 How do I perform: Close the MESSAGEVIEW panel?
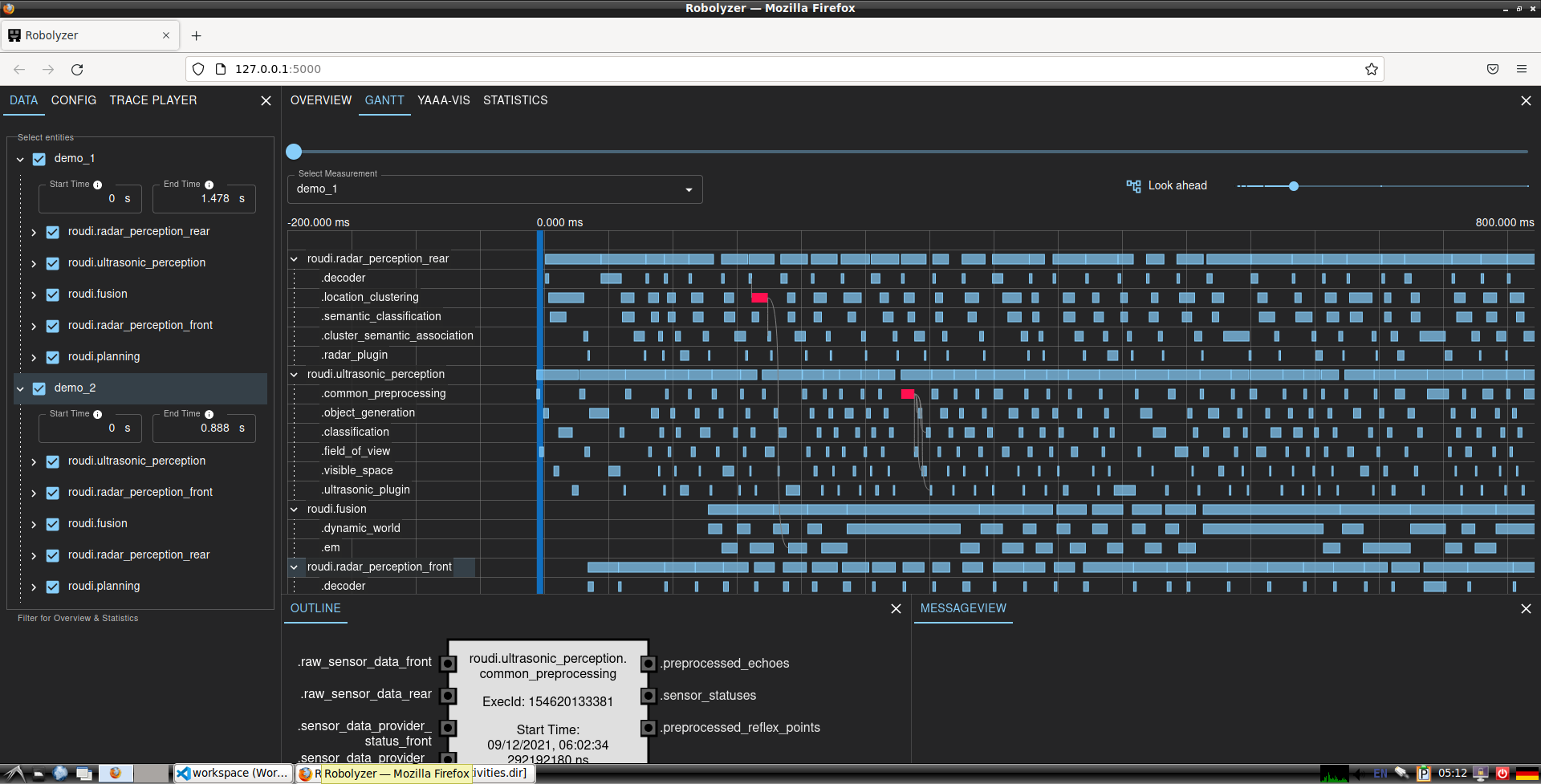click(1526, 609)
